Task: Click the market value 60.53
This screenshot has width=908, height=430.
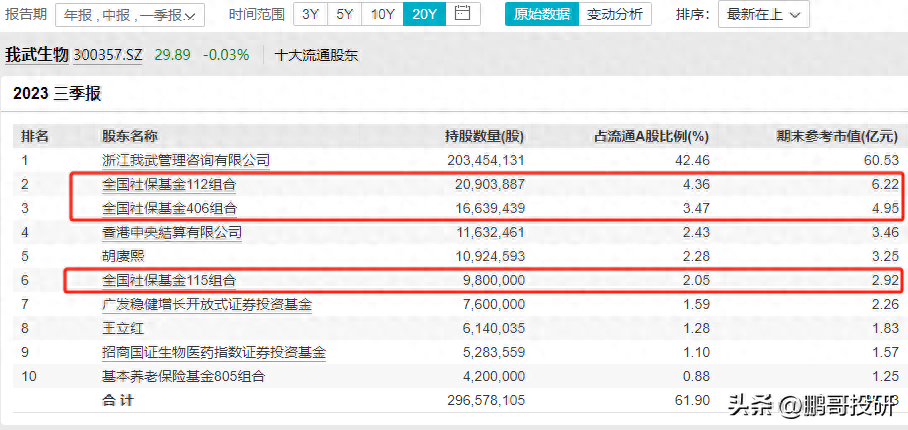Action: [883, 160]
